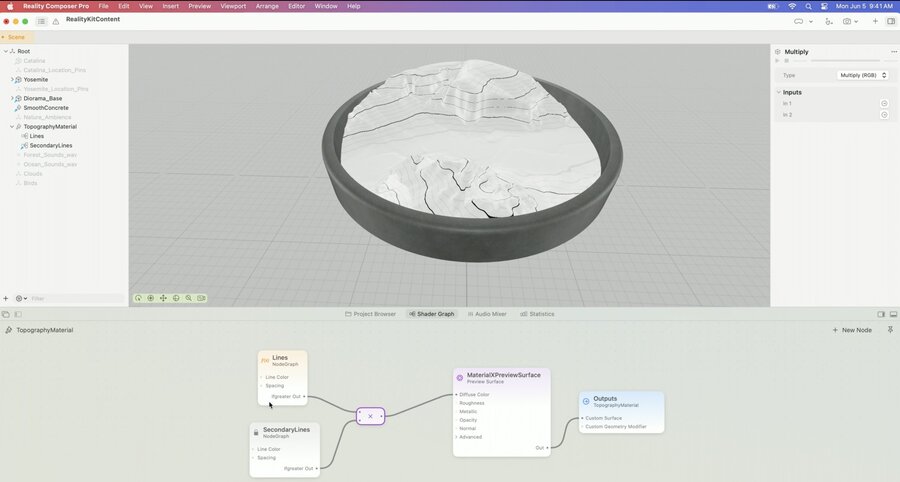The height and width of the screenshot is (482, 900).
Task: Click the pin icon next to New Node
Action: point(890,330)
